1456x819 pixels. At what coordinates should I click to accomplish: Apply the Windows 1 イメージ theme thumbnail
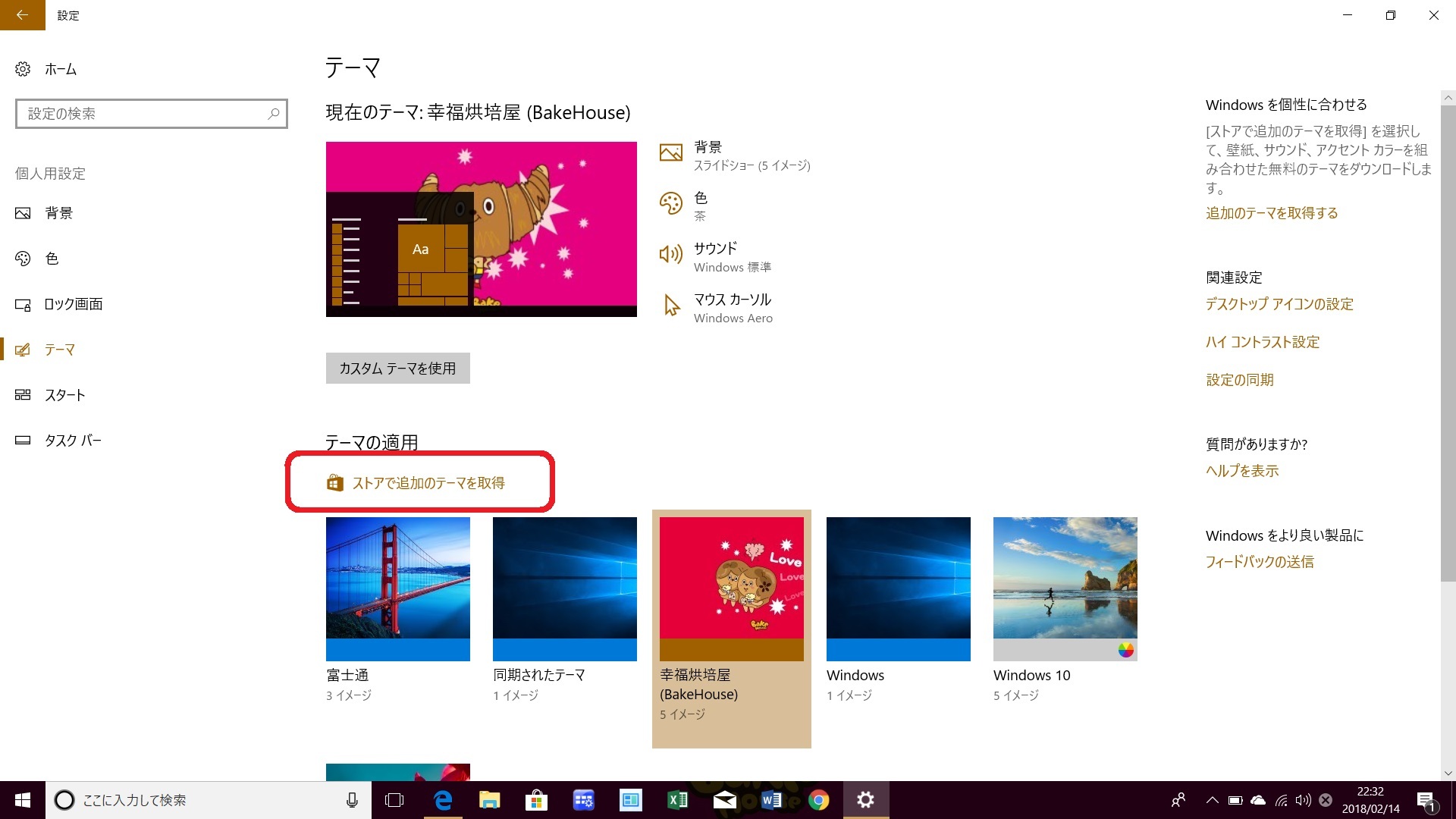[899, 588]
